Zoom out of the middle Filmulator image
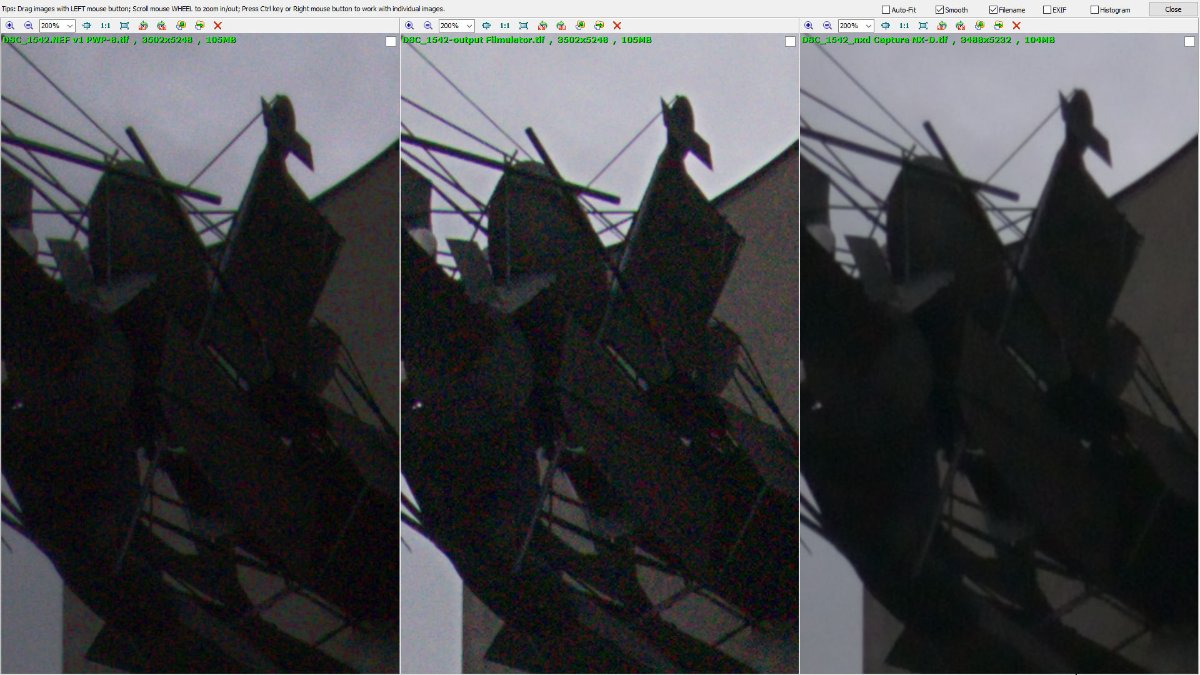Screen dimensions: 1200x675 428,25
